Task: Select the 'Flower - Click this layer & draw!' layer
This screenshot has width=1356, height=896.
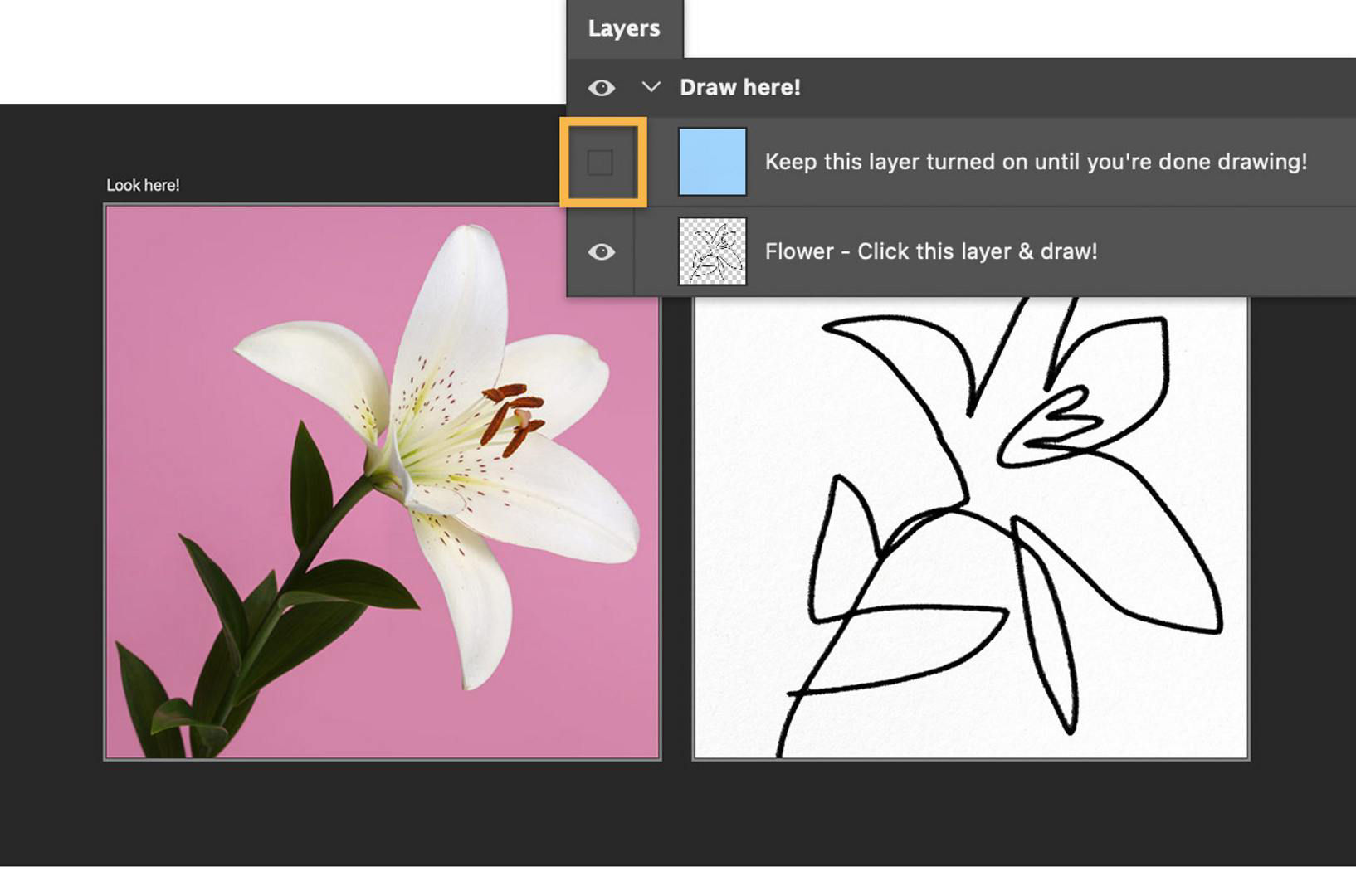Action: coord(929,251)
